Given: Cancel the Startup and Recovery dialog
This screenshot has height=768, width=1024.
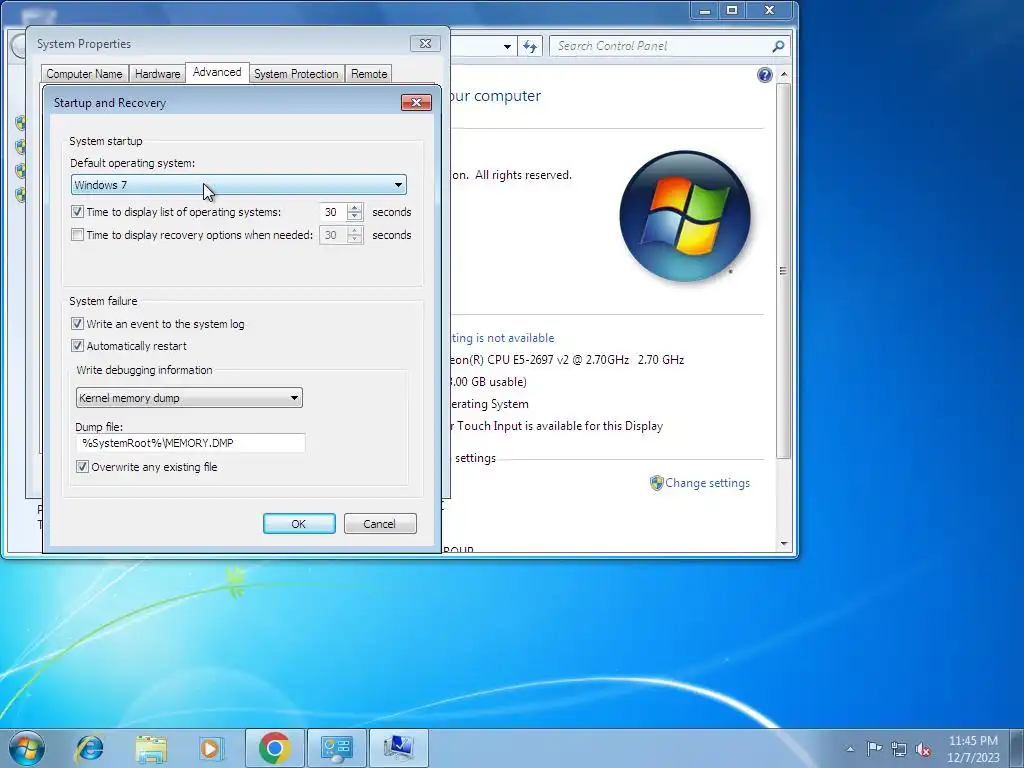Looking at the screenshot, I should 379,524.
